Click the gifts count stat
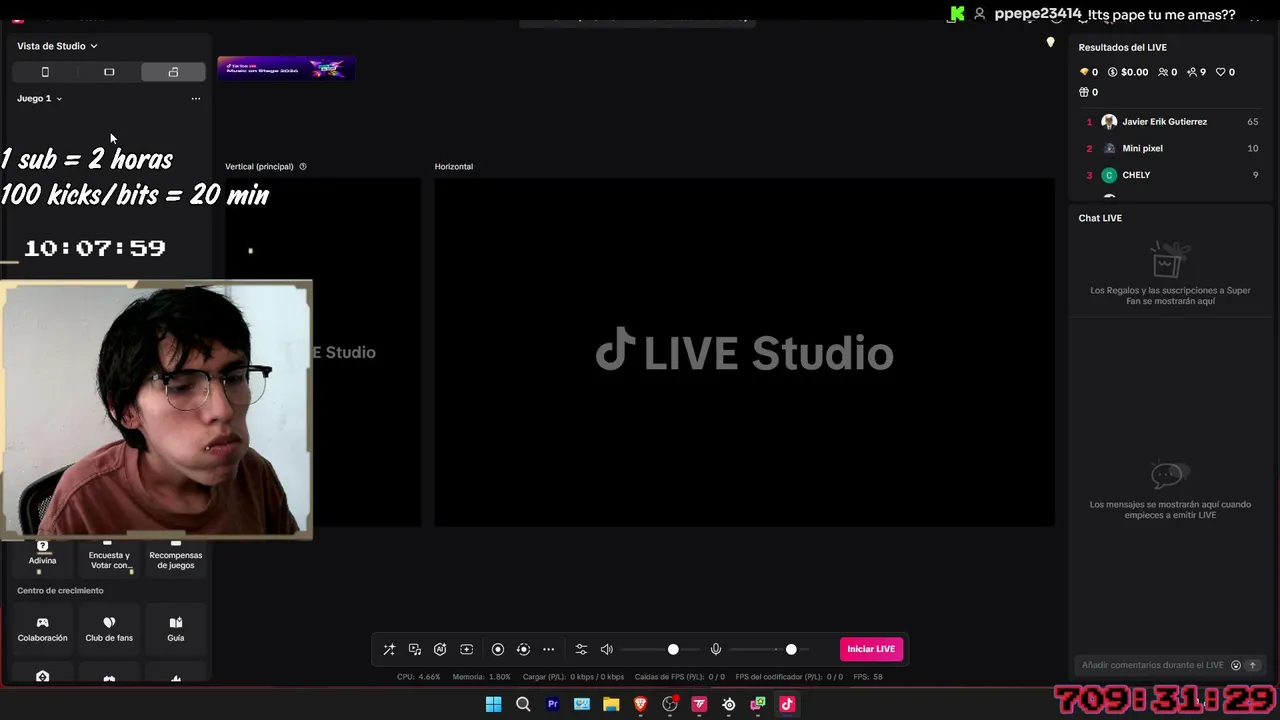1280x720 pixels. coord(1088,92)
